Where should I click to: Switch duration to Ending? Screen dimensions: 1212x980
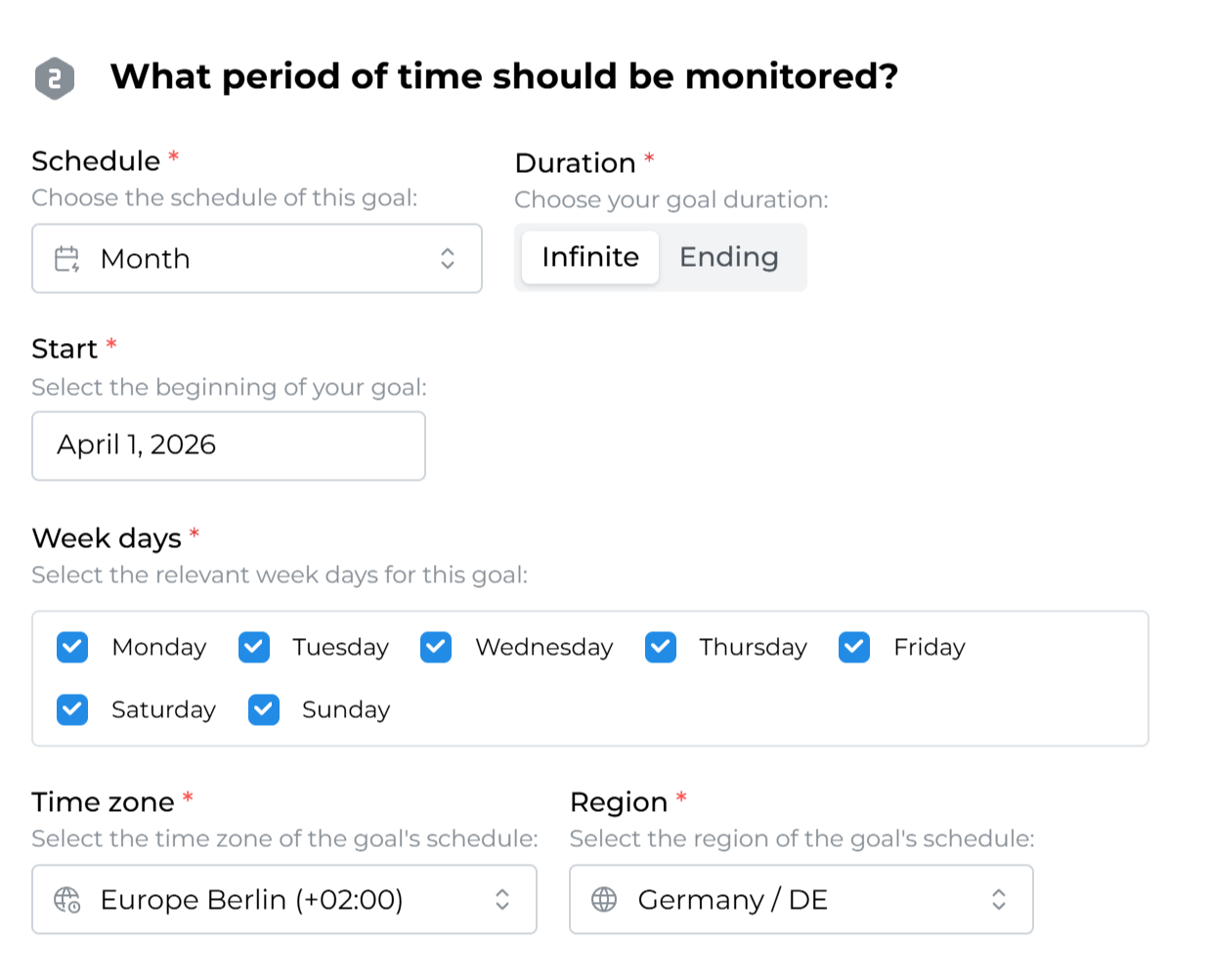pos(729,258)
